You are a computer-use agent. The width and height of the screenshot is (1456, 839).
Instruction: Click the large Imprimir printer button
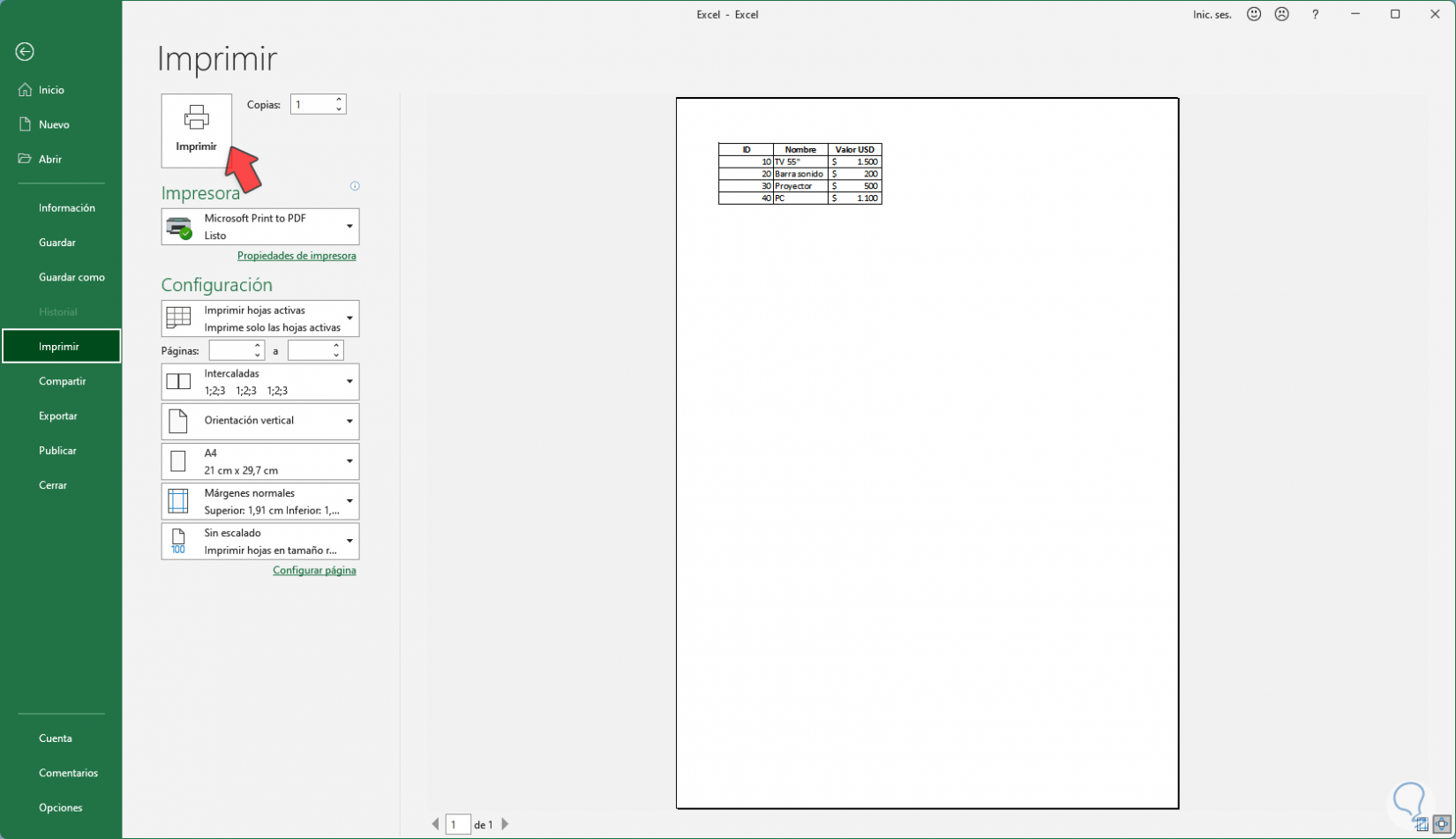coord(196,131)
